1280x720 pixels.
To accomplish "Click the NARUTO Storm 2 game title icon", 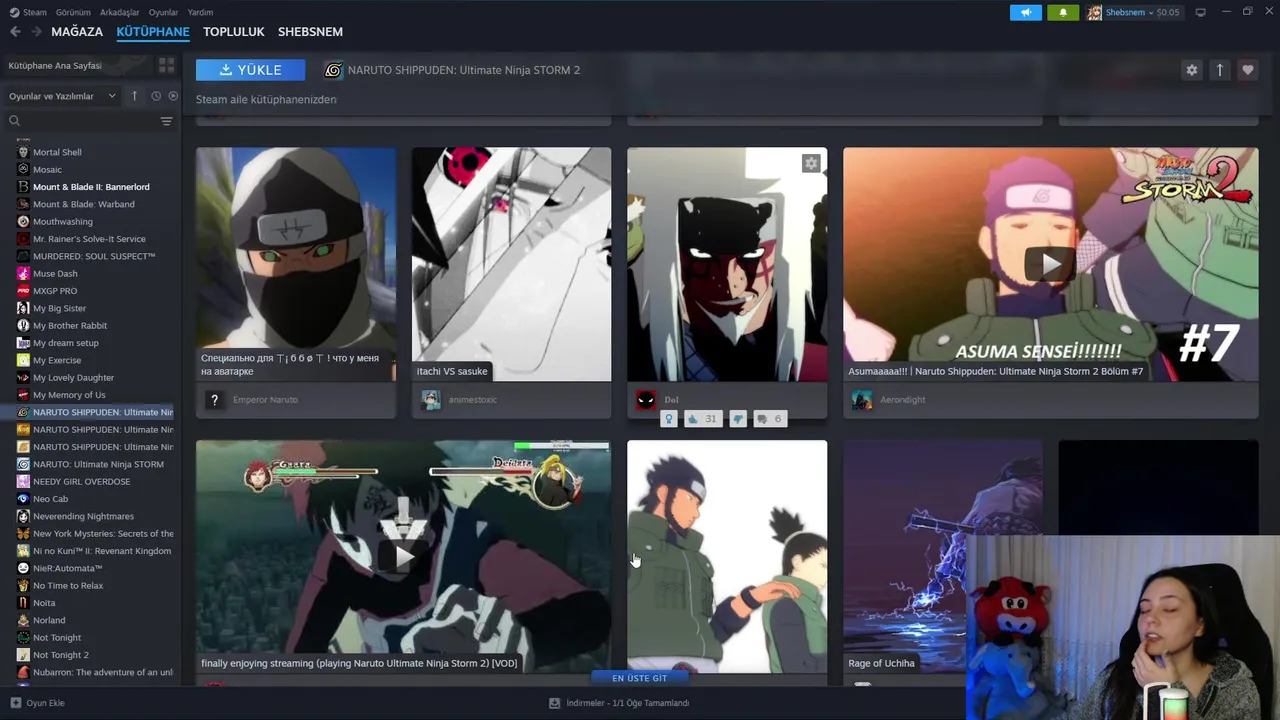I will [333, 70].
